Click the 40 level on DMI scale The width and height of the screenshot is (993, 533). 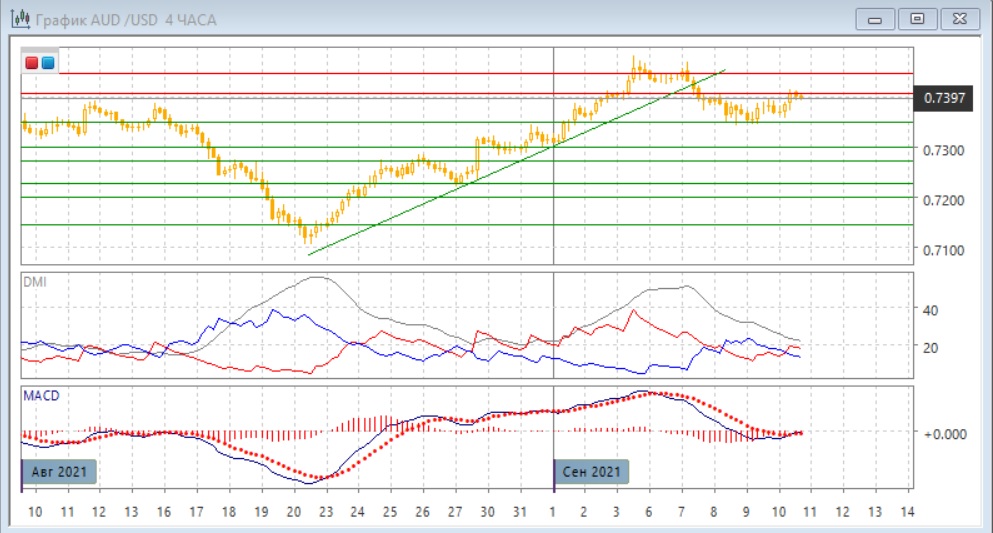coord(929,310)
